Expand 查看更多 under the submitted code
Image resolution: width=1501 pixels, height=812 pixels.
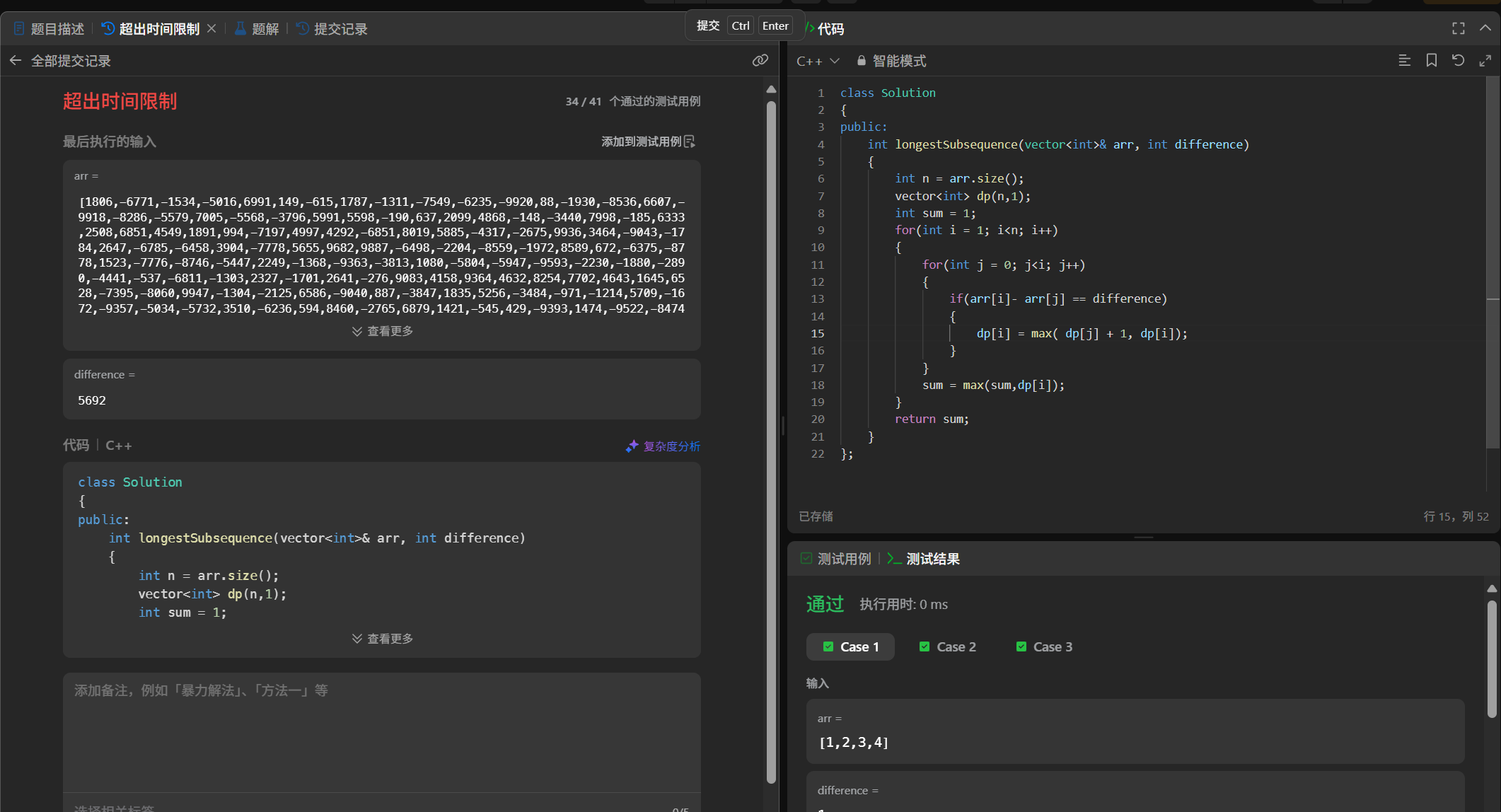[382, 638]
